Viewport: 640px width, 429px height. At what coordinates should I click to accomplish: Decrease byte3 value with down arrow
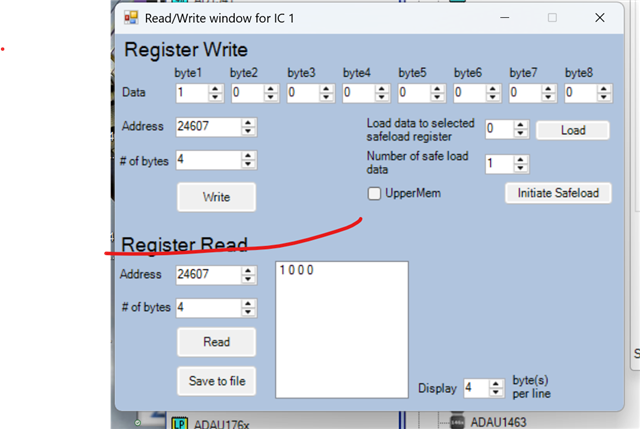pyautogui.click(x=326, y=97)
